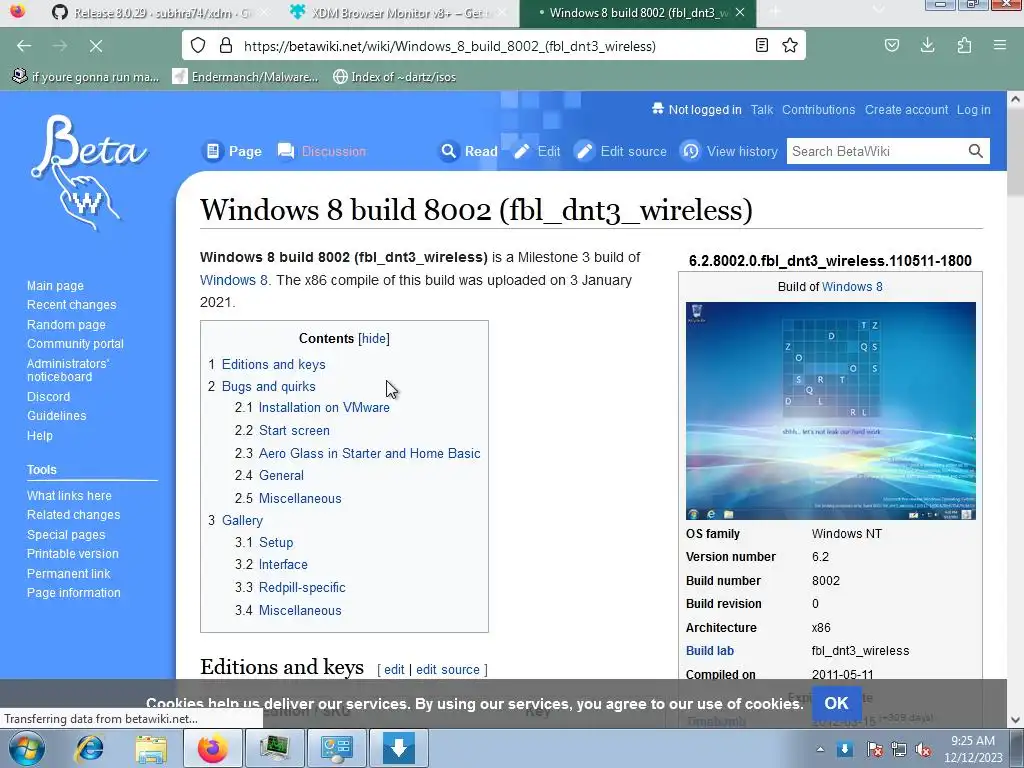Open Firefox downloads panel

click(927, 45)
